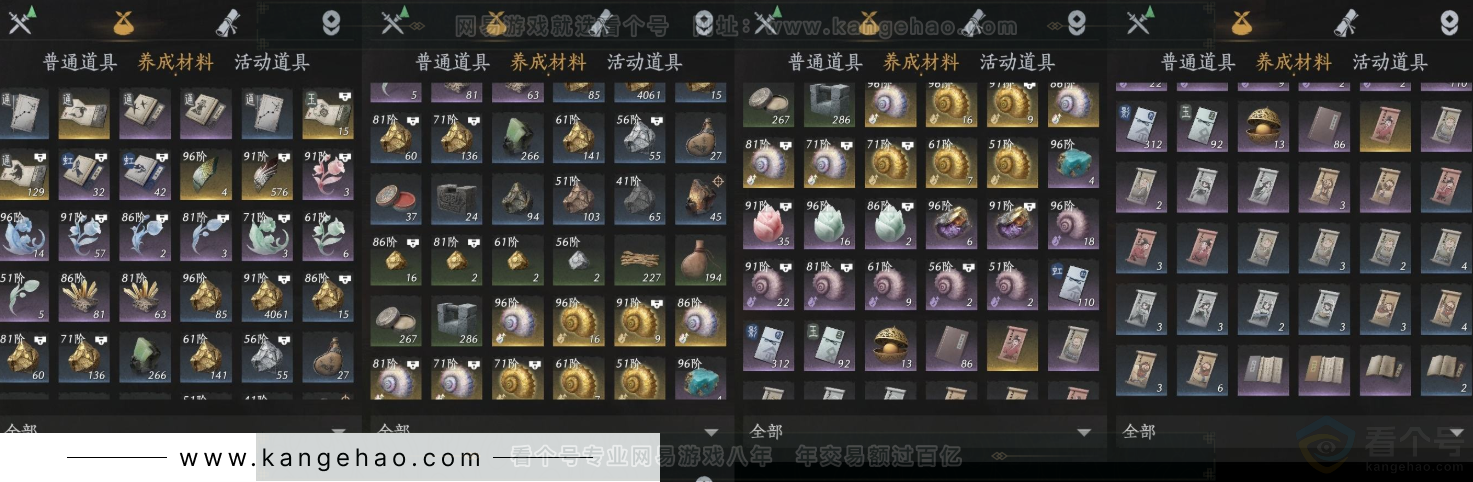Switch to 活动道具 tab in leftmost panel
This screenshot has width=1473, height=482.
[272, 62]
